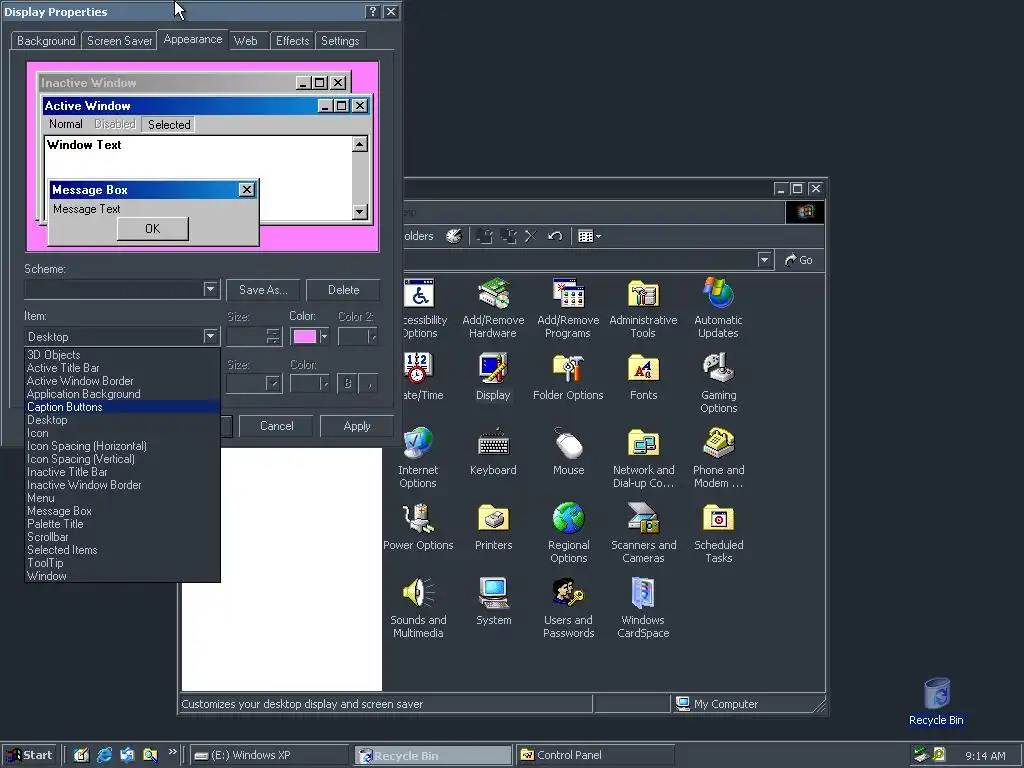
Task: Open Windows CardSpace icon
Action: 643,608
